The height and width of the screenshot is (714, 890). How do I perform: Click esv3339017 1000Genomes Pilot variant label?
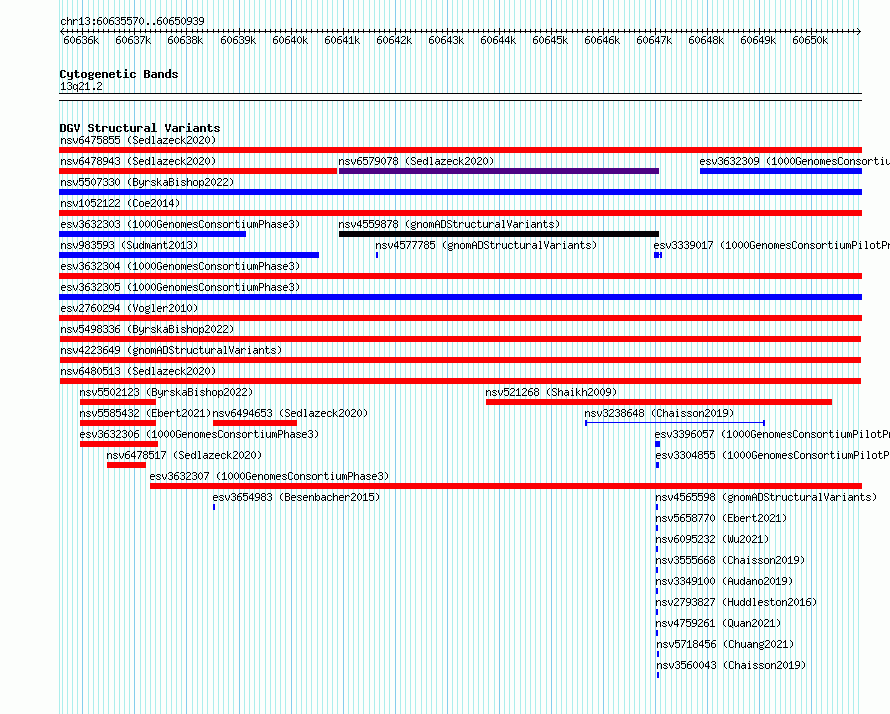pos(771,245)
